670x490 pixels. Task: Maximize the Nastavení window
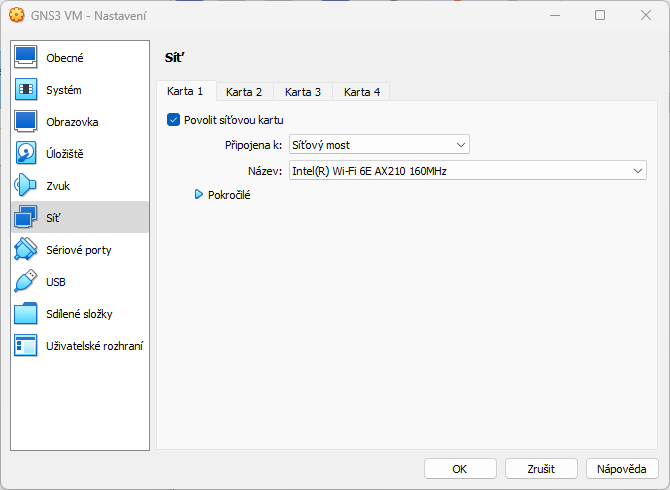coord(600,15)
